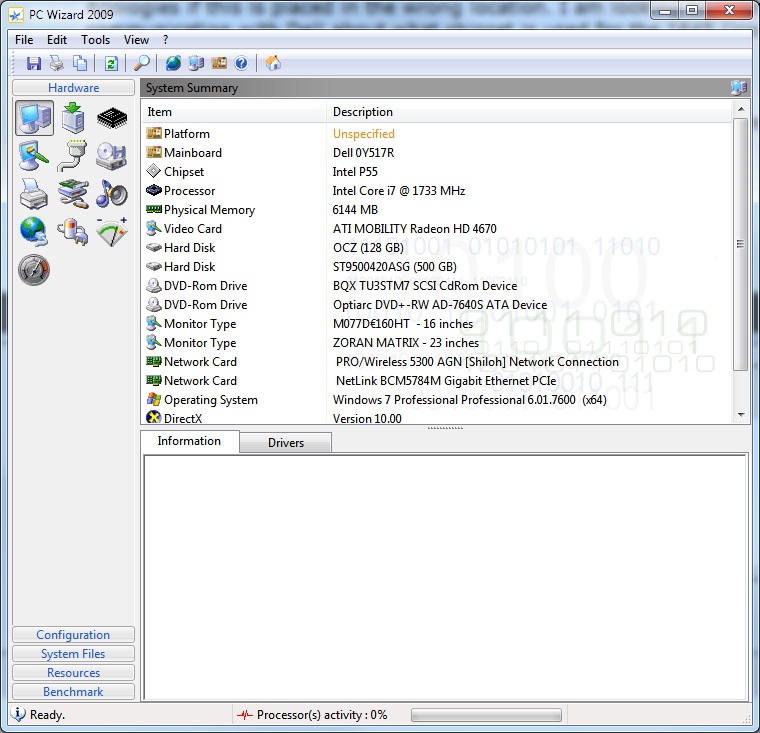760x733 pixels.
Task: Click the Ready status bar text
Action: coord(47,715)
